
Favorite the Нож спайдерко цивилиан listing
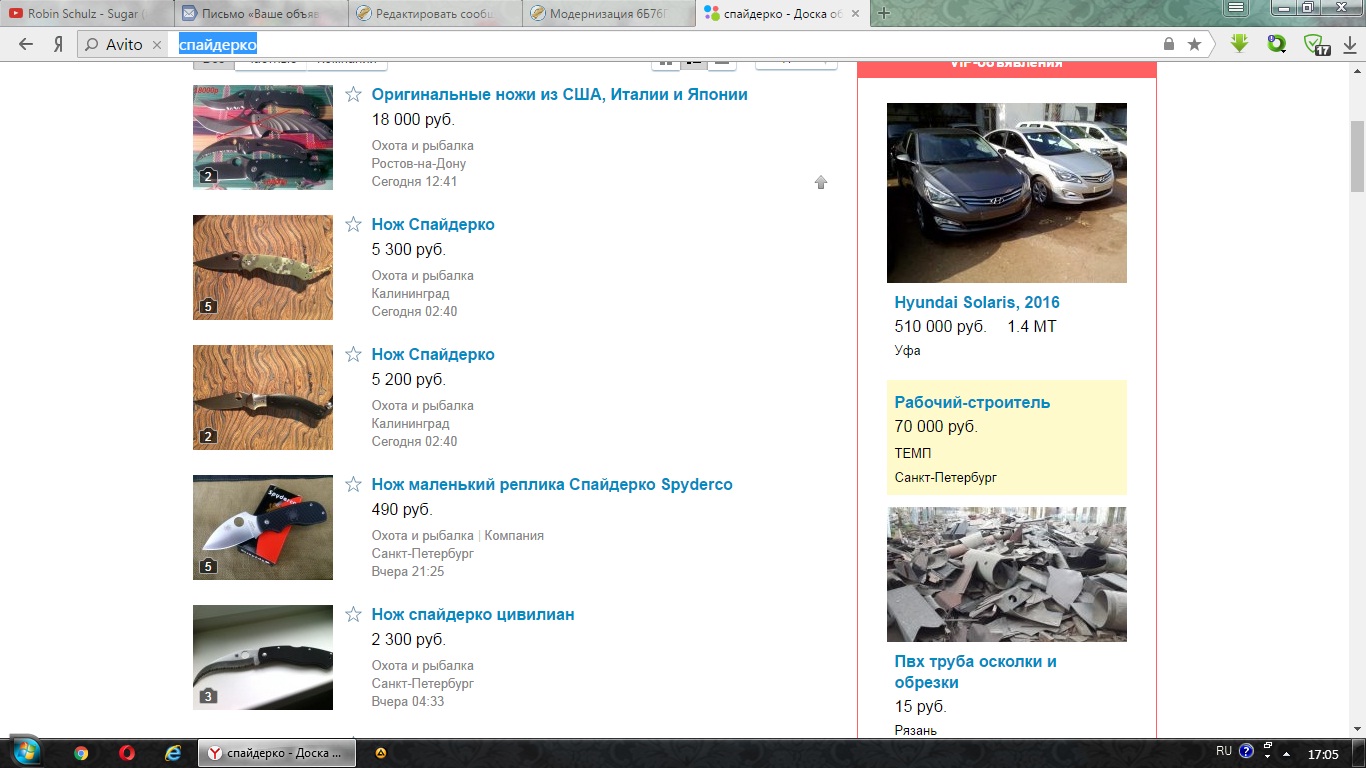pos(353,614)
